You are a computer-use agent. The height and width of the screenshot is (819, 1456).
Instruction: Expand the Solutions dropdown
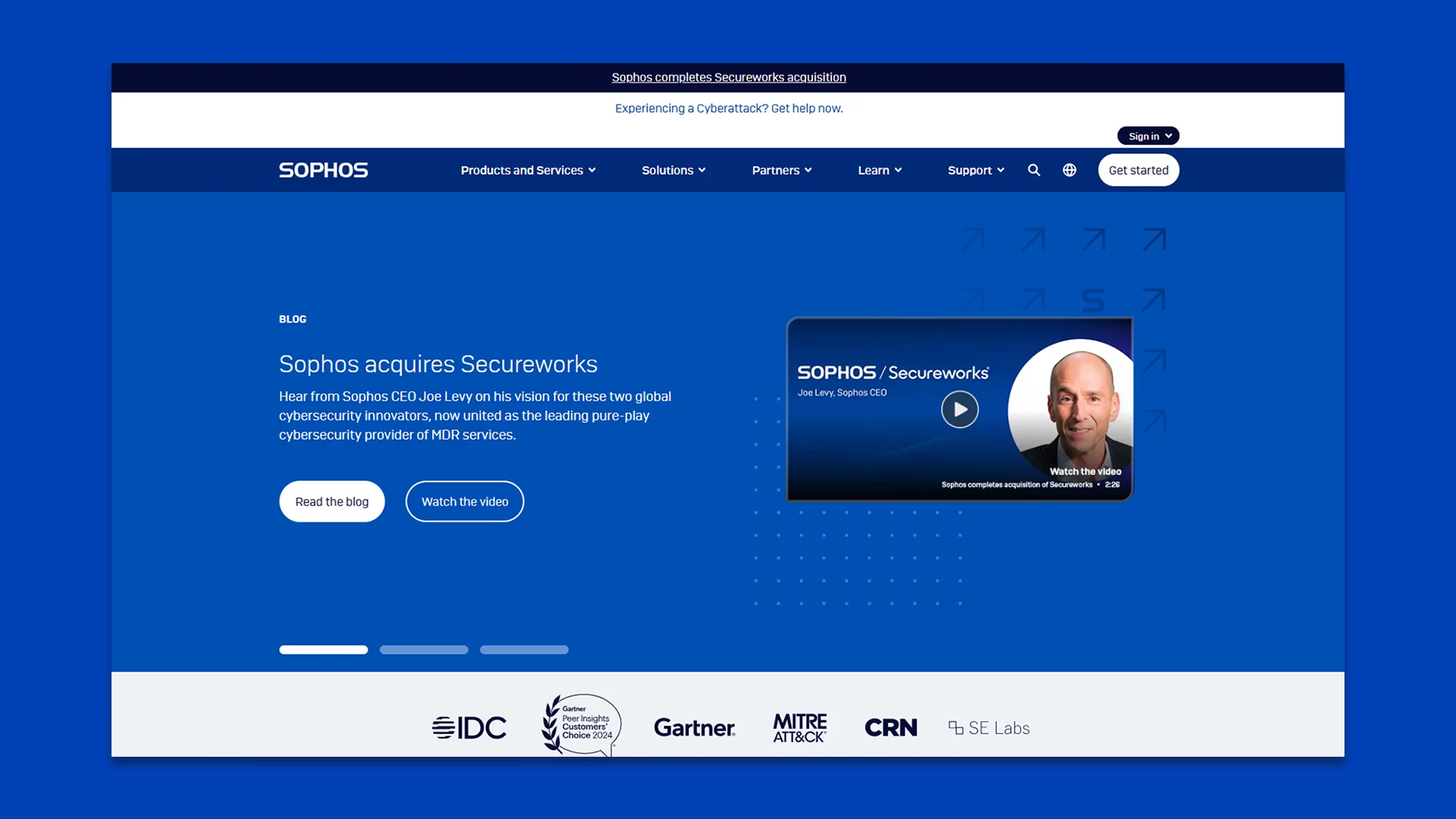tap(673, 170)
